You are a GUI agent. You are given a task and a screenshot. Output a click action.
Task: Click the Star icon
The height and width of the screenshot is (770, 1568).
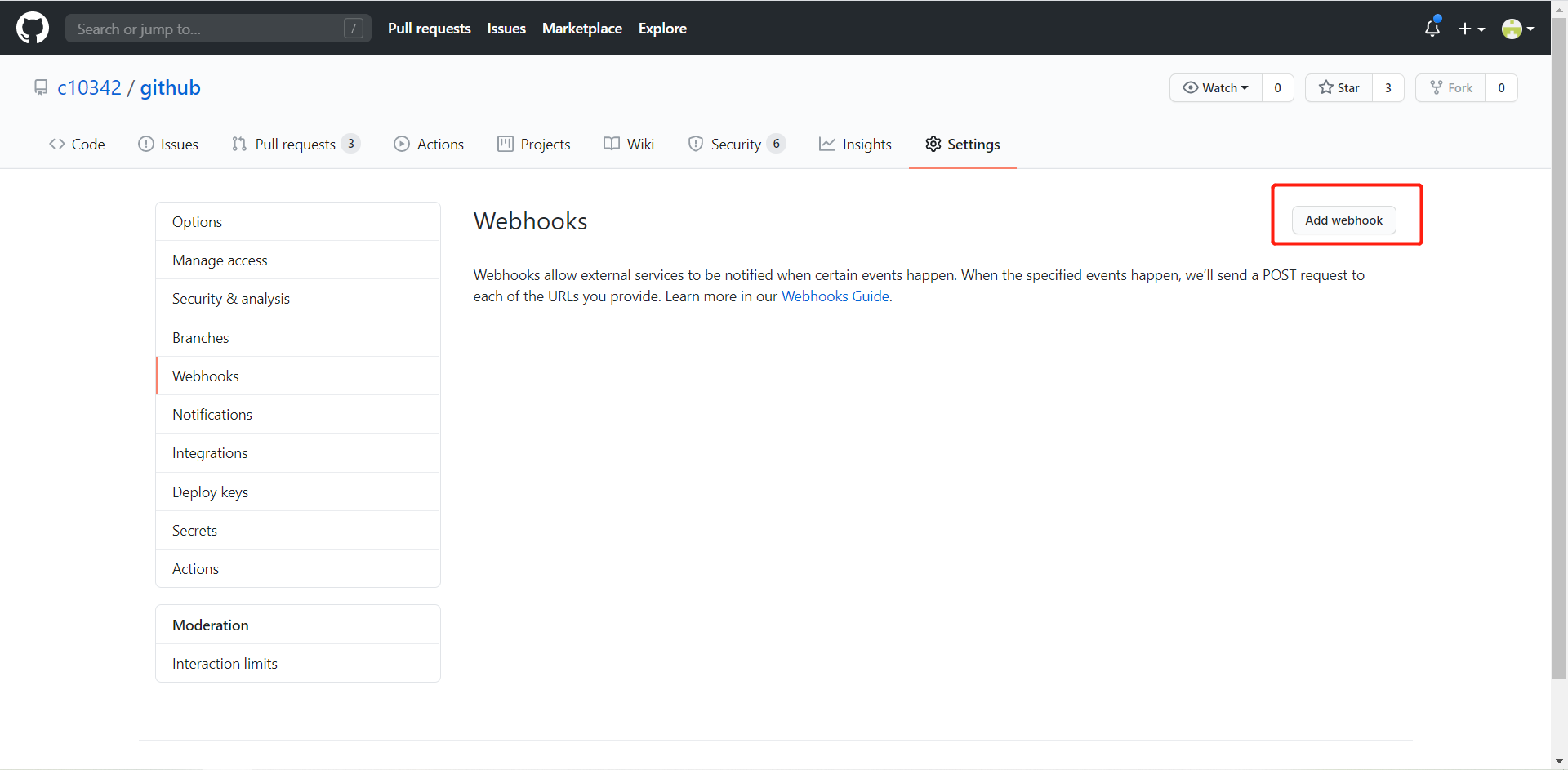1326,87
